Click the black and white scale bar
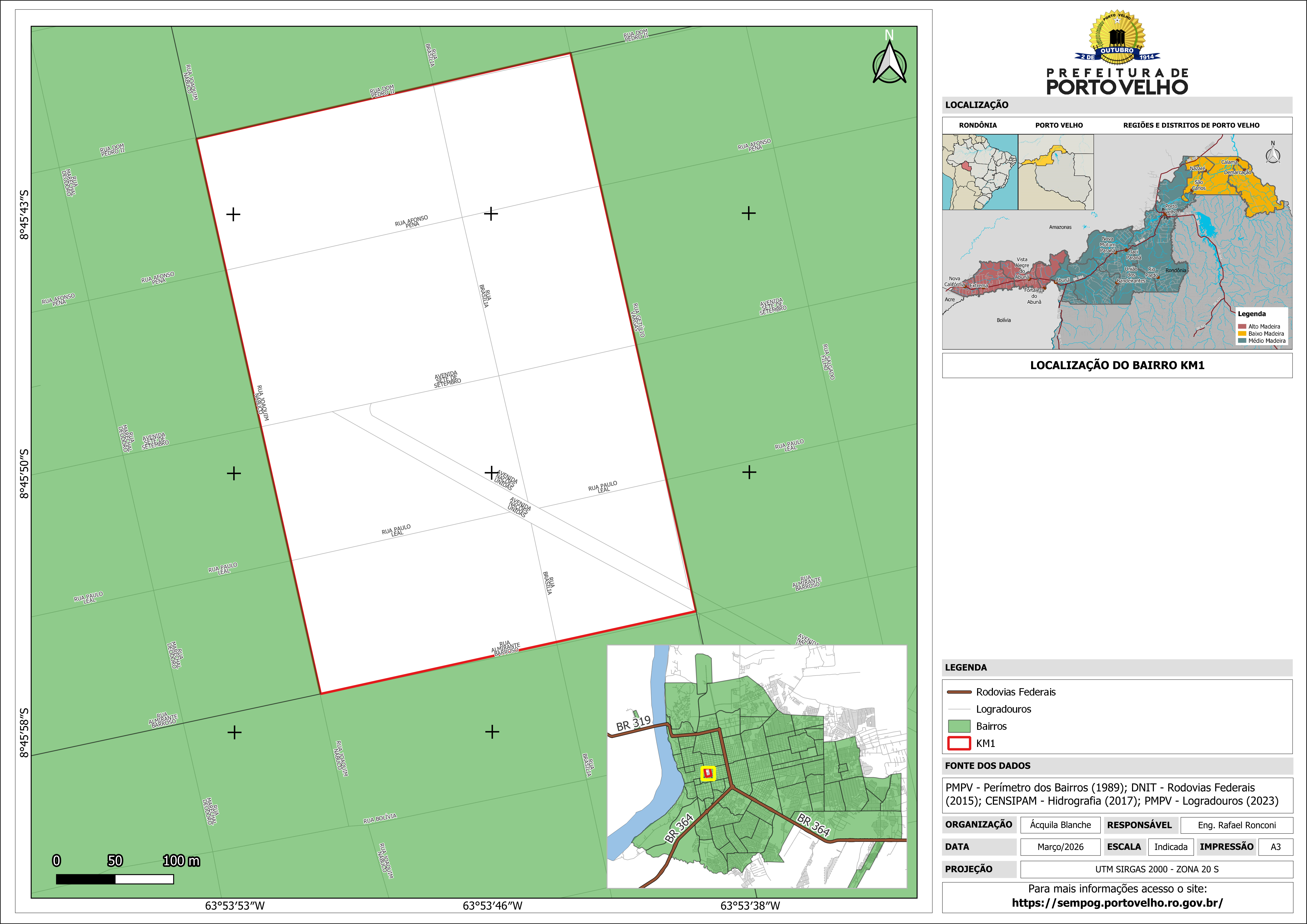 tap(114, 879)
